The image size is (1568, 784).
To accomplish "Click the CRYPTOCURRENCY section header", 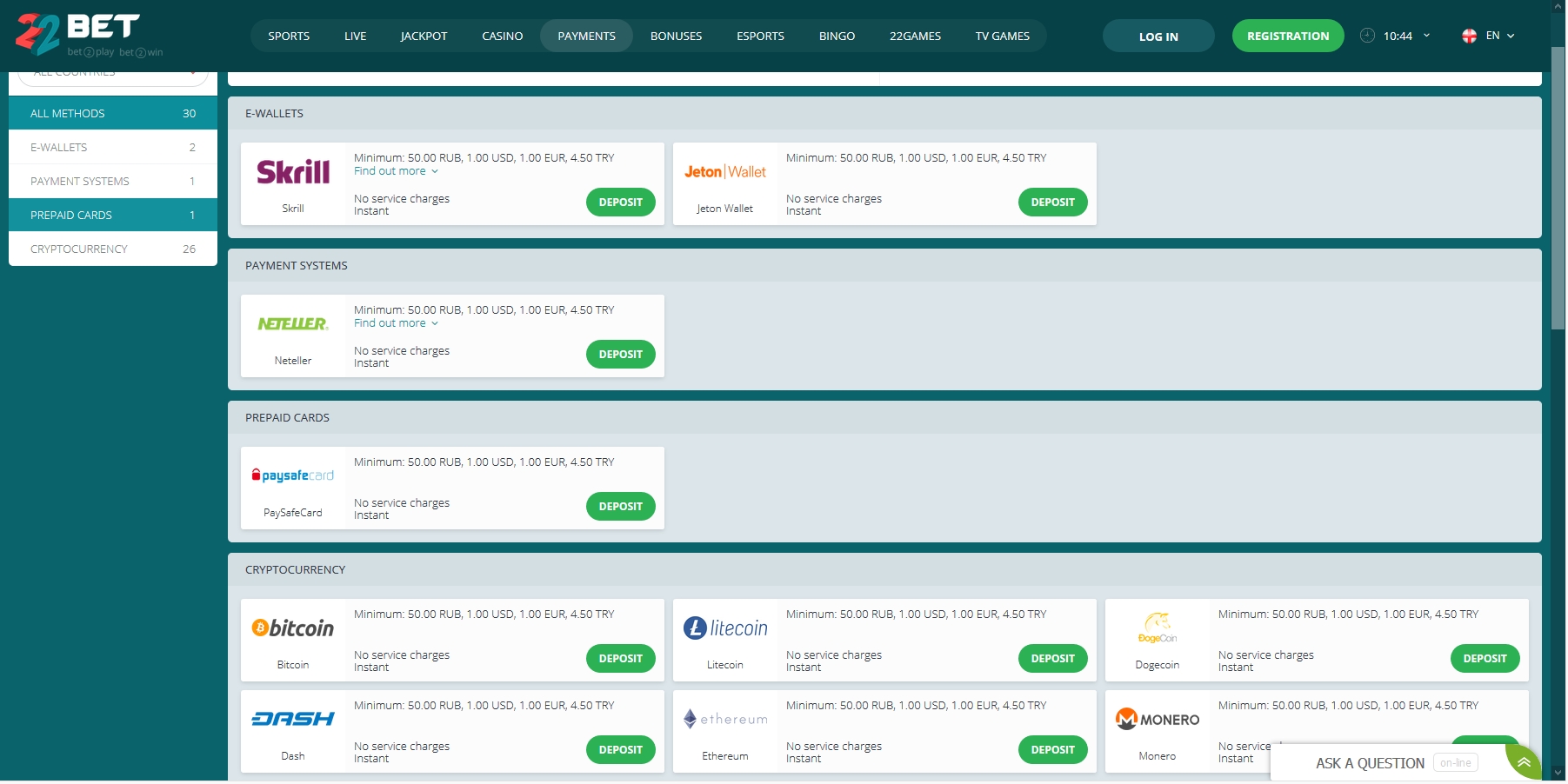I will pos(884,570).
